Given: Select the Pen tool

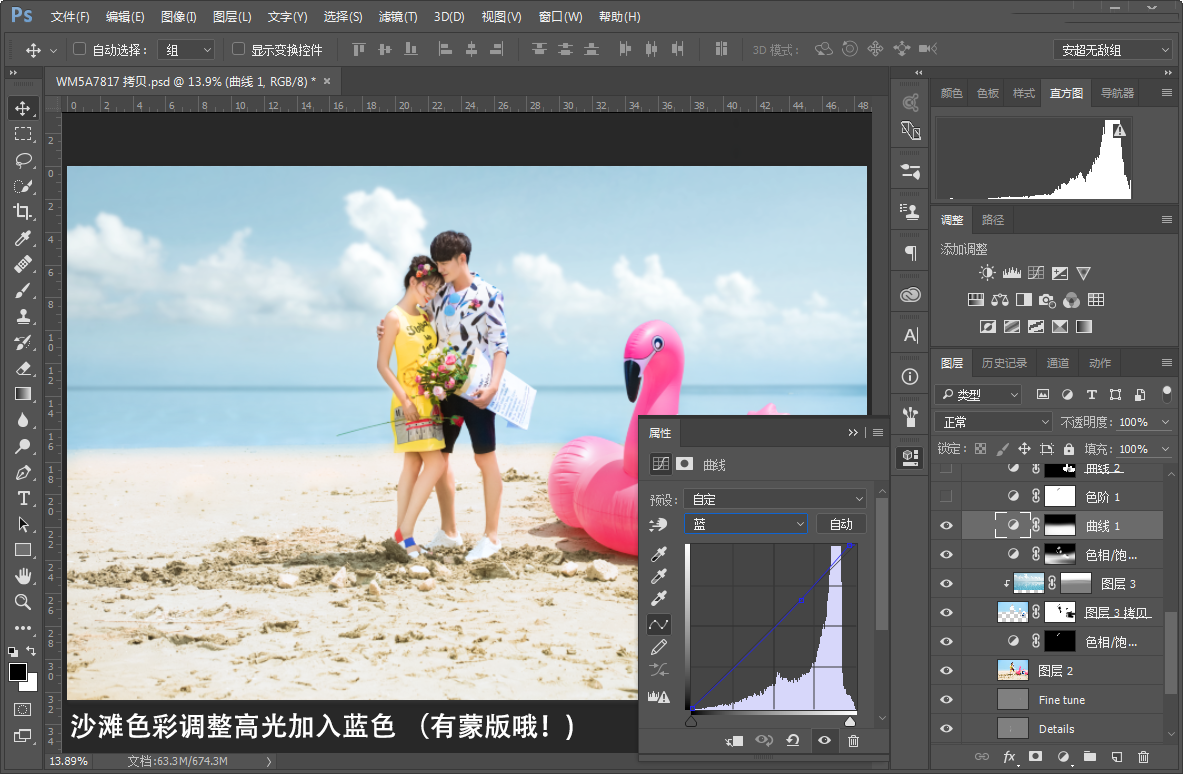Looking at the screenshot, I should 23,472.
